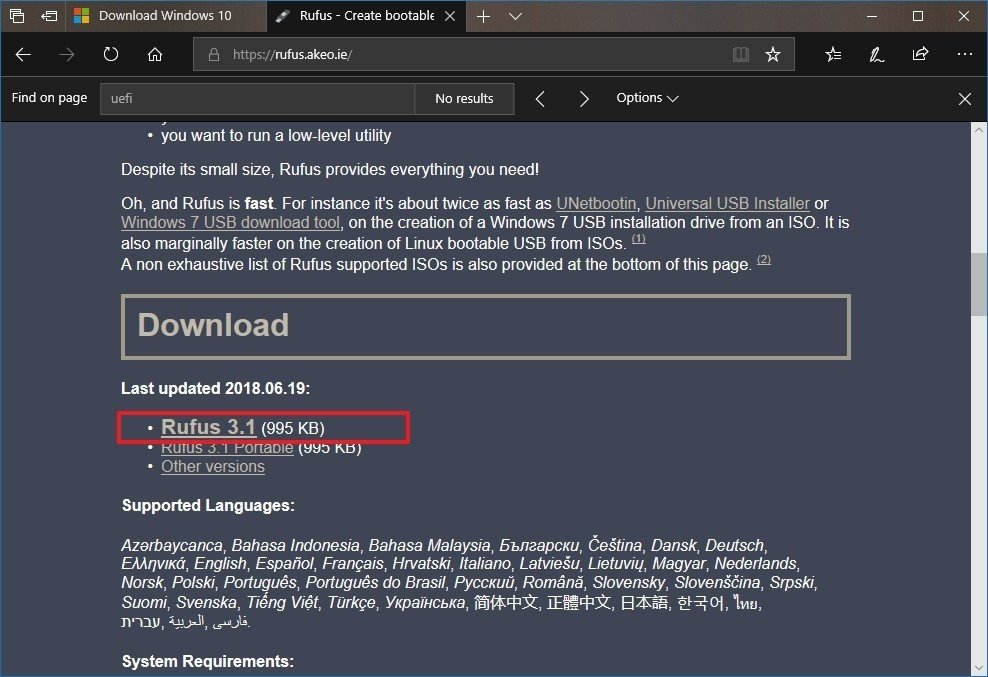Open Settings and more menu

[964, 54]
